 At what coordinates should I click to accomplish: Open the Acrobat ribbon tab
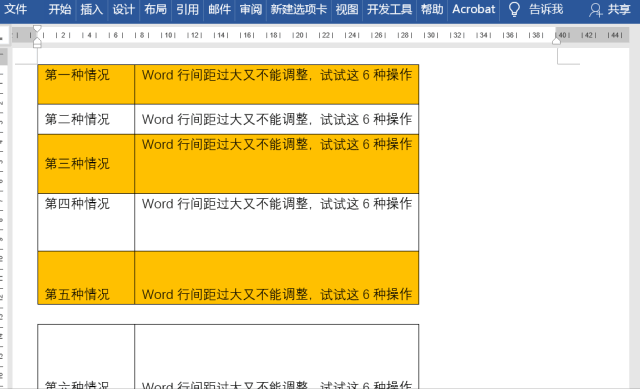tap(473, 9)
